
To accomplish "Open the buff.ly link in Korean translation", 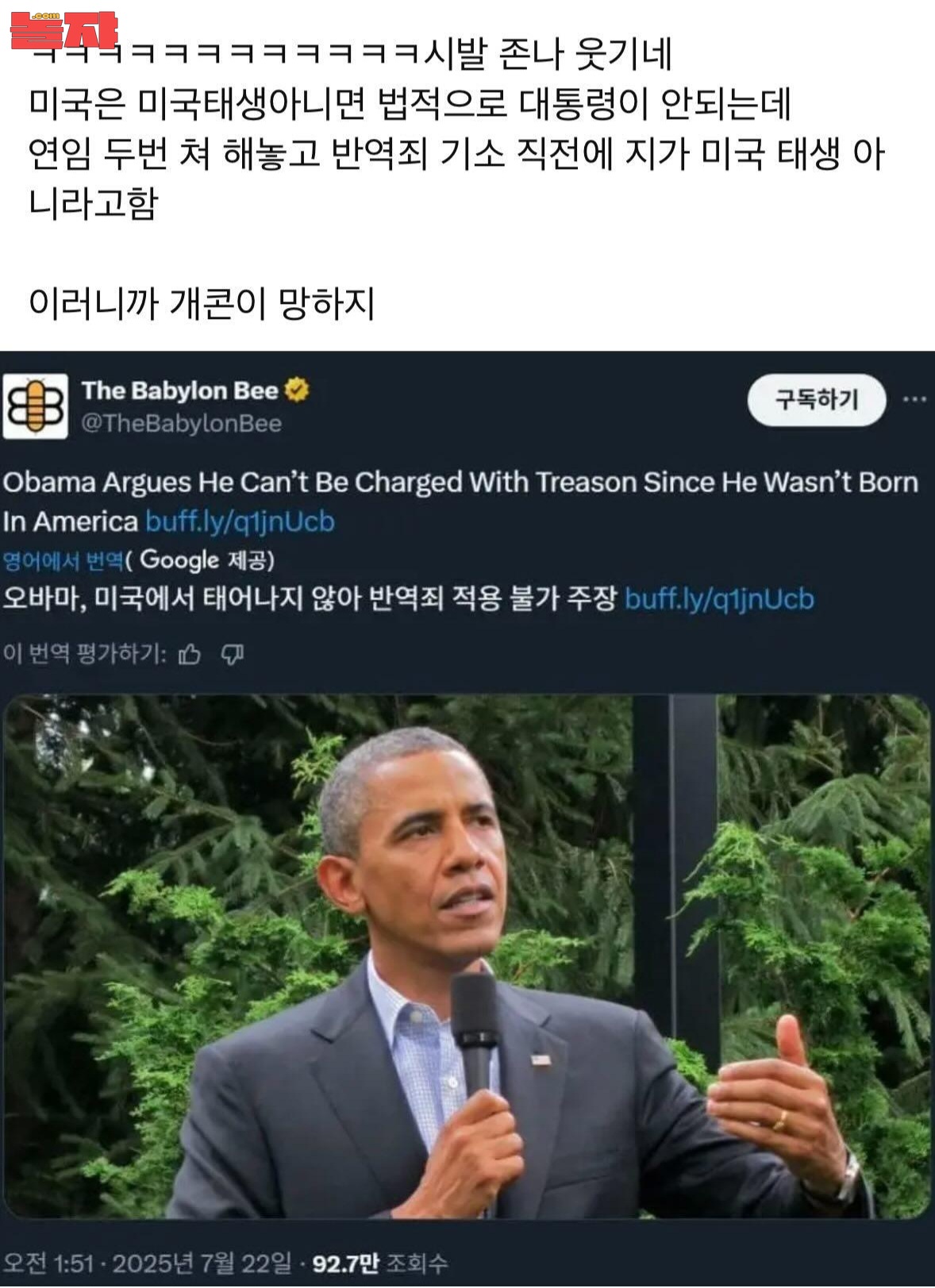I will (x=719, y=598).
